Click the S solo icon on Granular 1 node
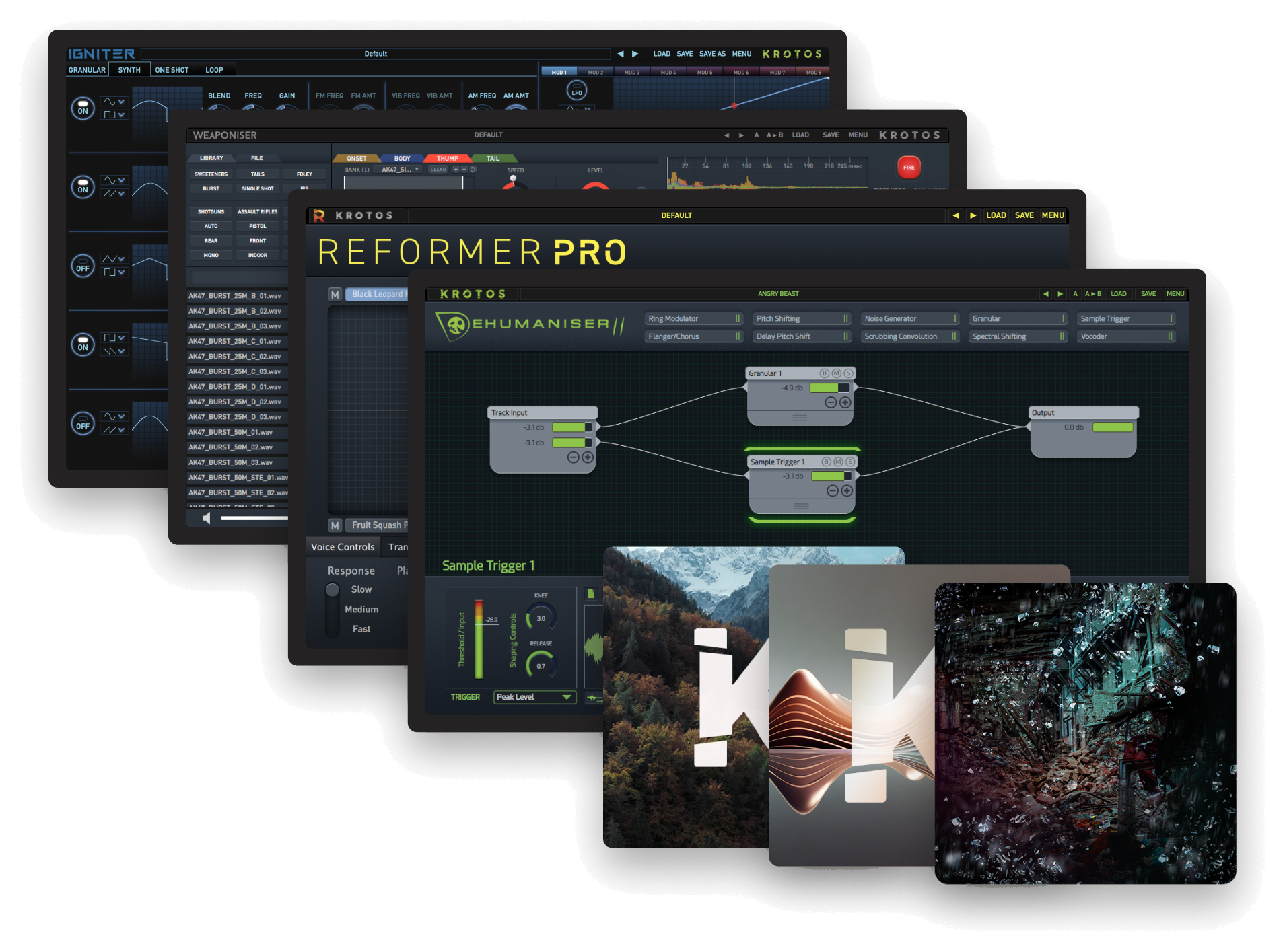Image resolution: width=1285 pixels, height=952 pixels. click(848, 373)
